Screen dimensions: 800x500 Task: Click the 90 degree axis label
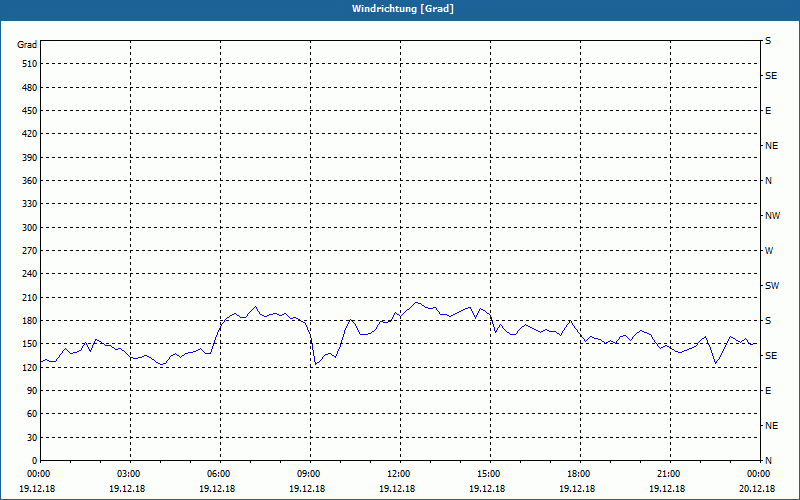tap(32, 391)
